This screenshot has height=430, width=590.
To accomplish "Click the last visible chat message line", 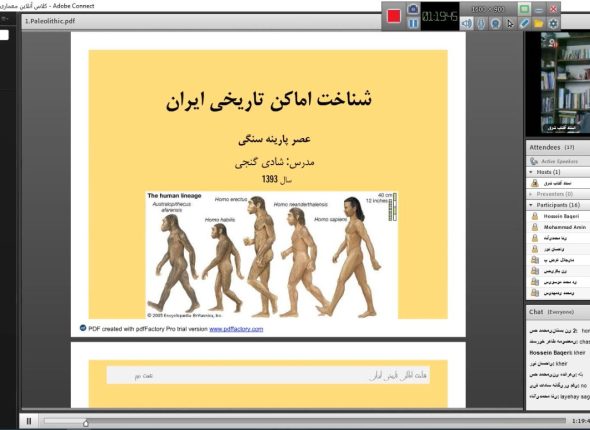I will [x=560, y=397].
